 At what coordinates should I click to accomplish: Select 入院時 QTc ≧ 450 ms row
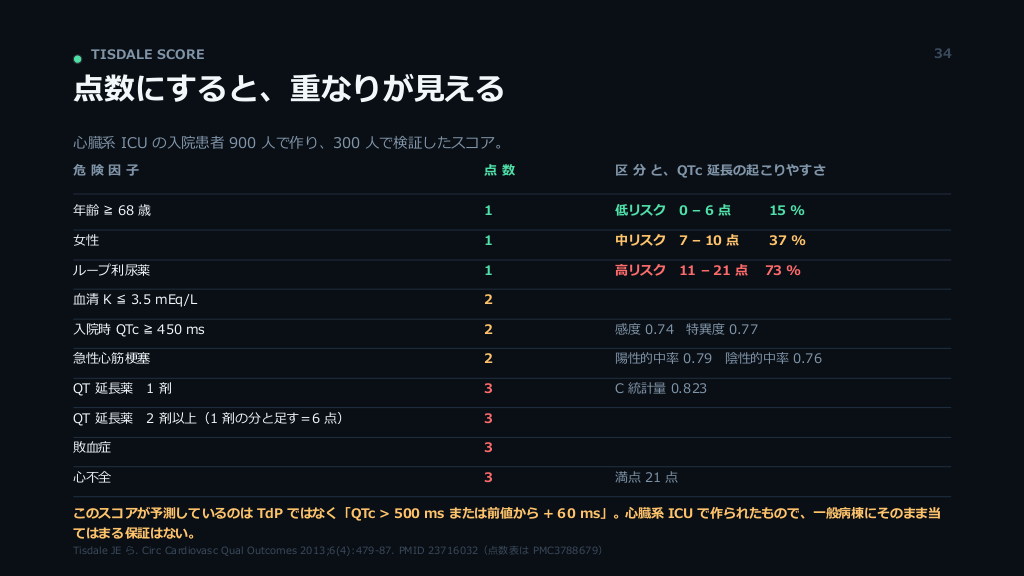pyautogui.click(x=512, y=330)
